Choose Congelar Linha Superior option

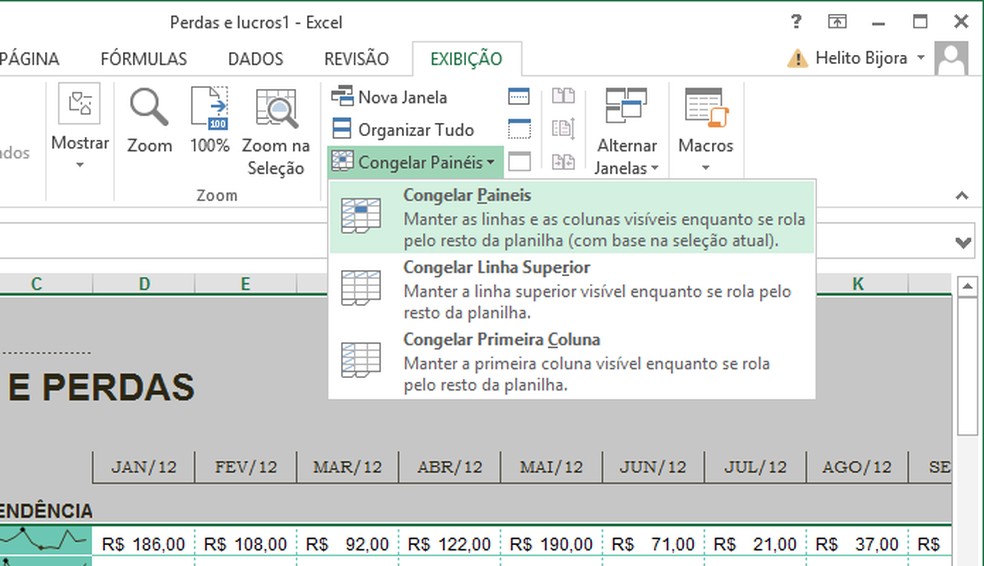[x=572, y=289]
